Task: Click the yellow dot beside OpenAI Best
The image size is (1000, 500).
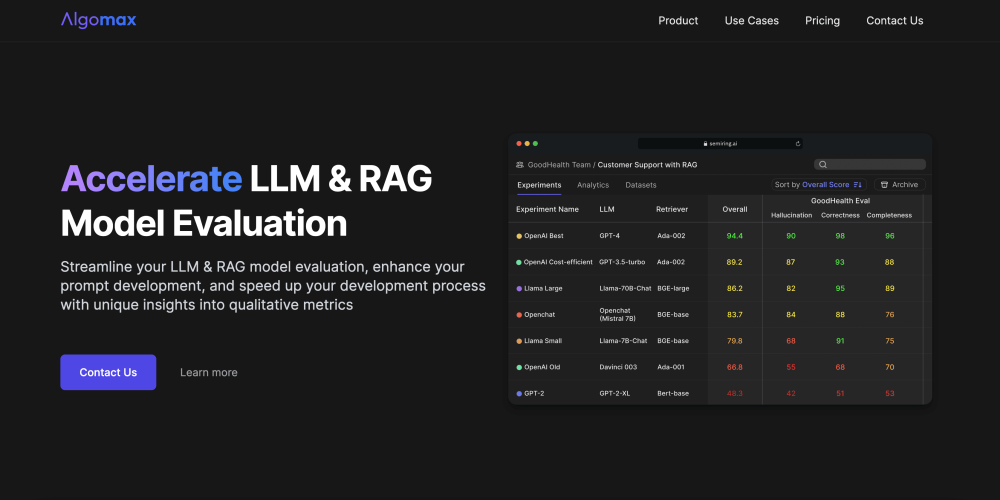Action: tap(519, 236)
